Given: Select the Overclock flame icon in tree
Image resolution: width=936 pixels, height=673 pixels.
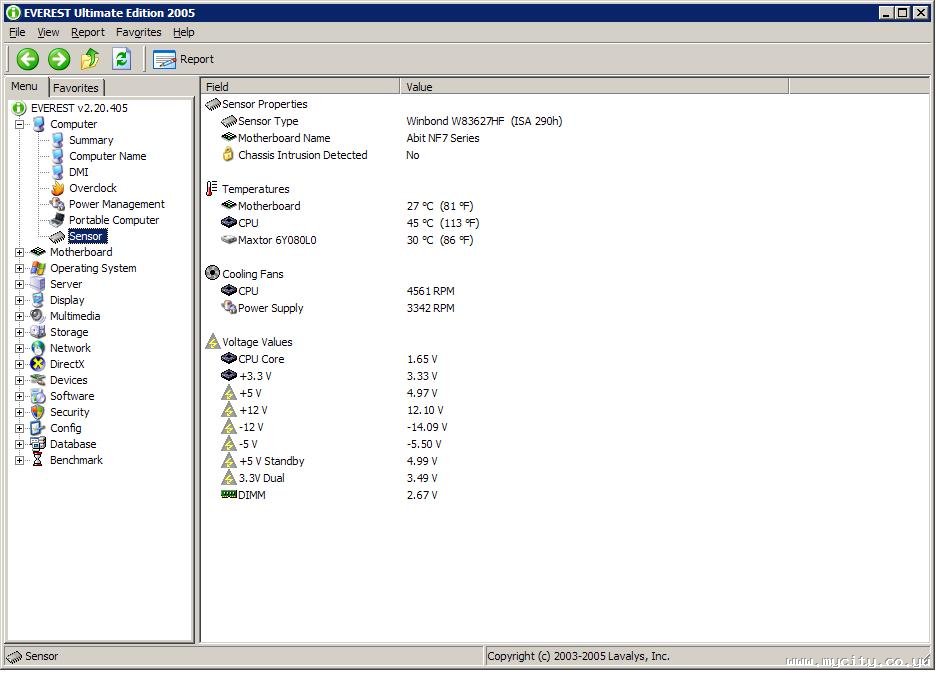Looking at the screenshot, I should pos(58,188).
